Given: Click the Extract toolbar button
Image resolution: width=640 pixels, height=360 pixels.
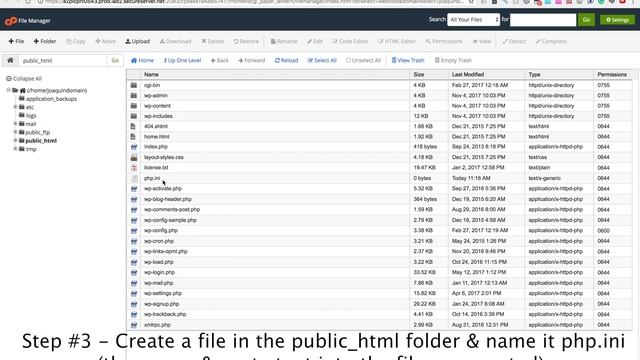Looking at the screenshot, I should pyautogui.click(x=514, y=41).
